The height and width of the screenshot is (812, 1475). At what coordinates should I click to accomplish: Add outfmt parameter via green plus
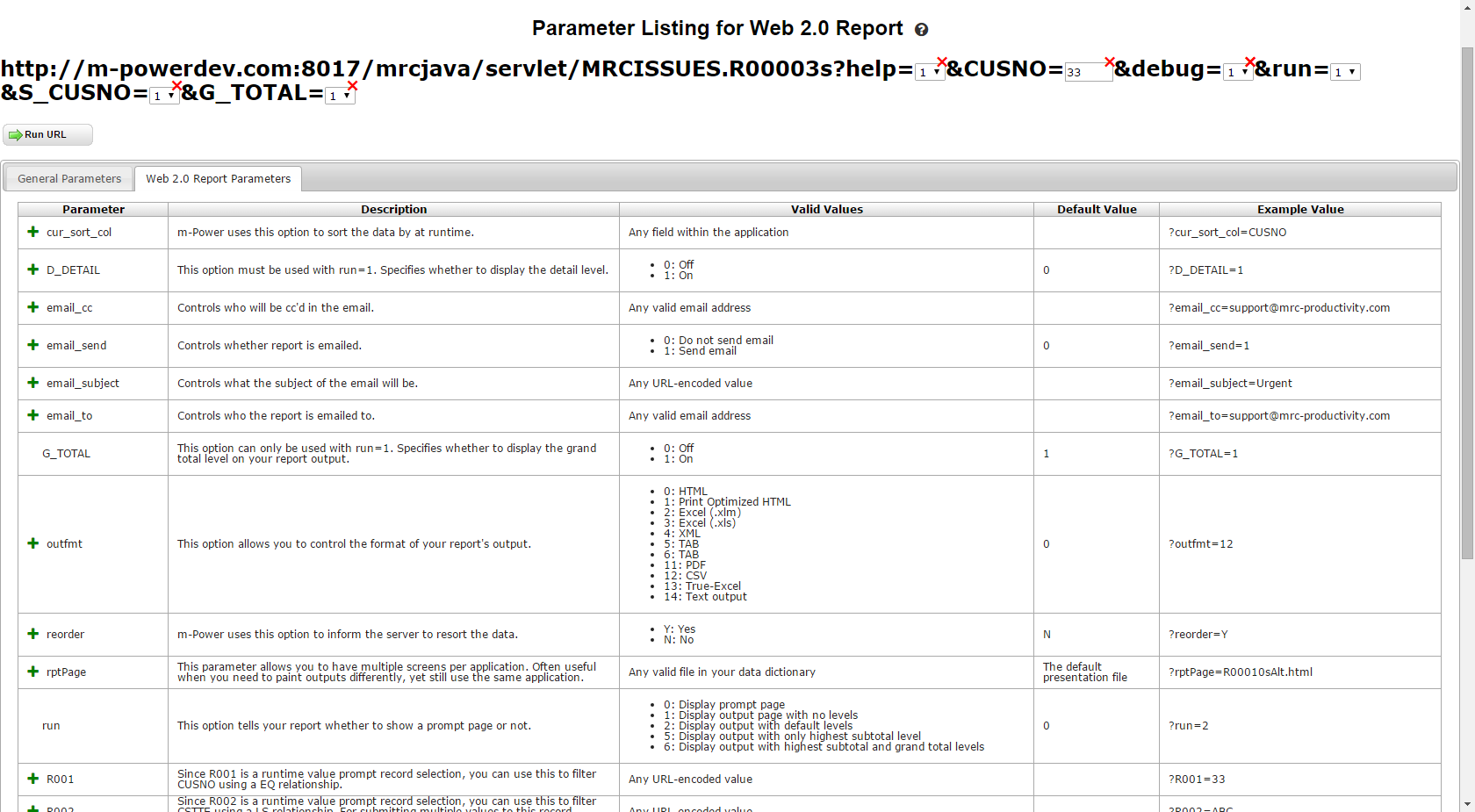coord(32,543)
